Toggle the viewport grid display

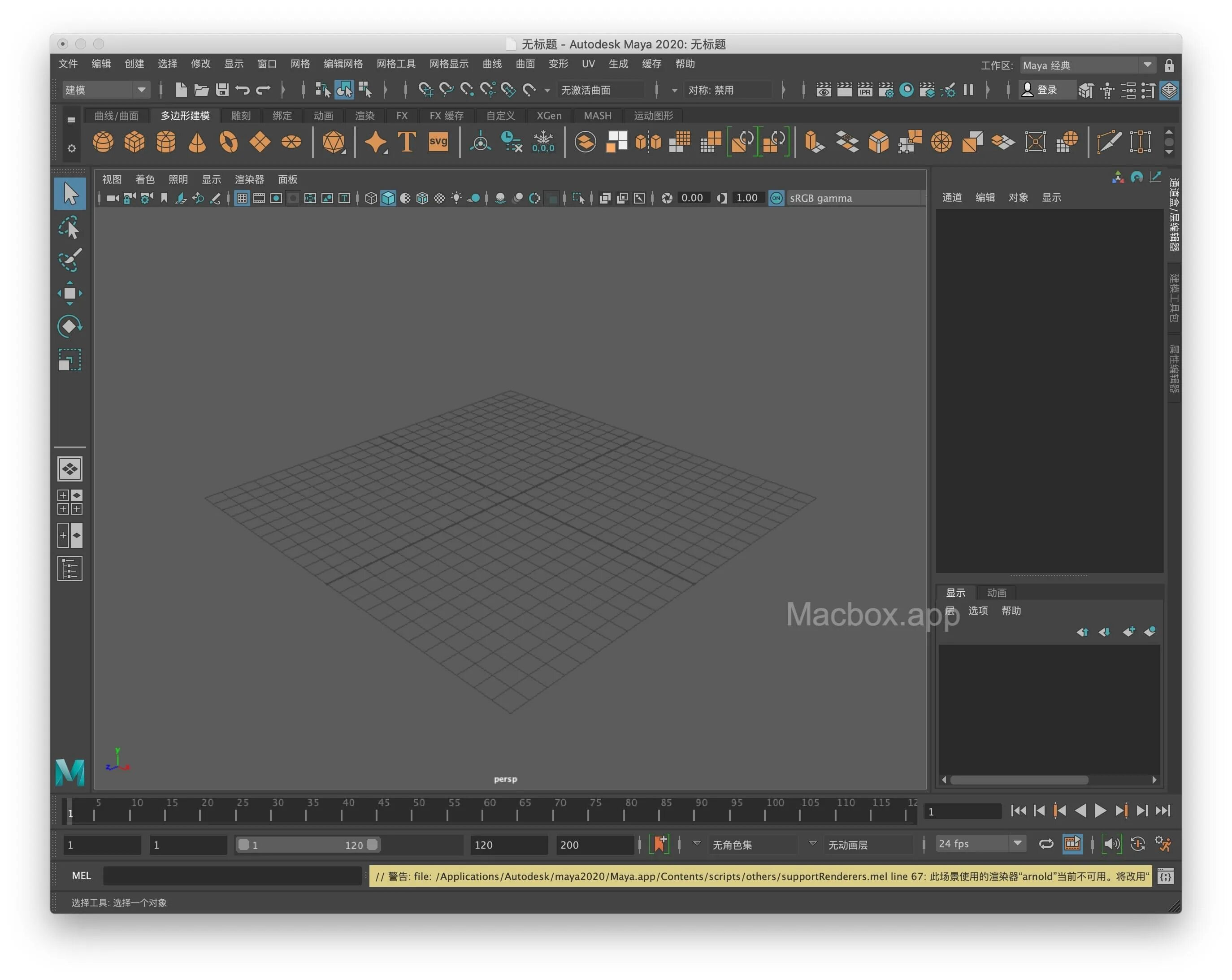(242, 198)
